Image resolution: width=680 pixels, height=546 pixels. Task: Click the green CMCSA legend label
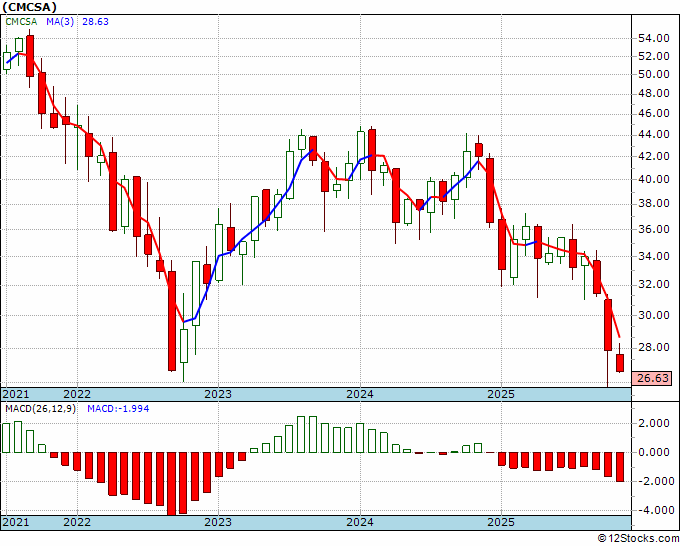(x=21, y=21)
